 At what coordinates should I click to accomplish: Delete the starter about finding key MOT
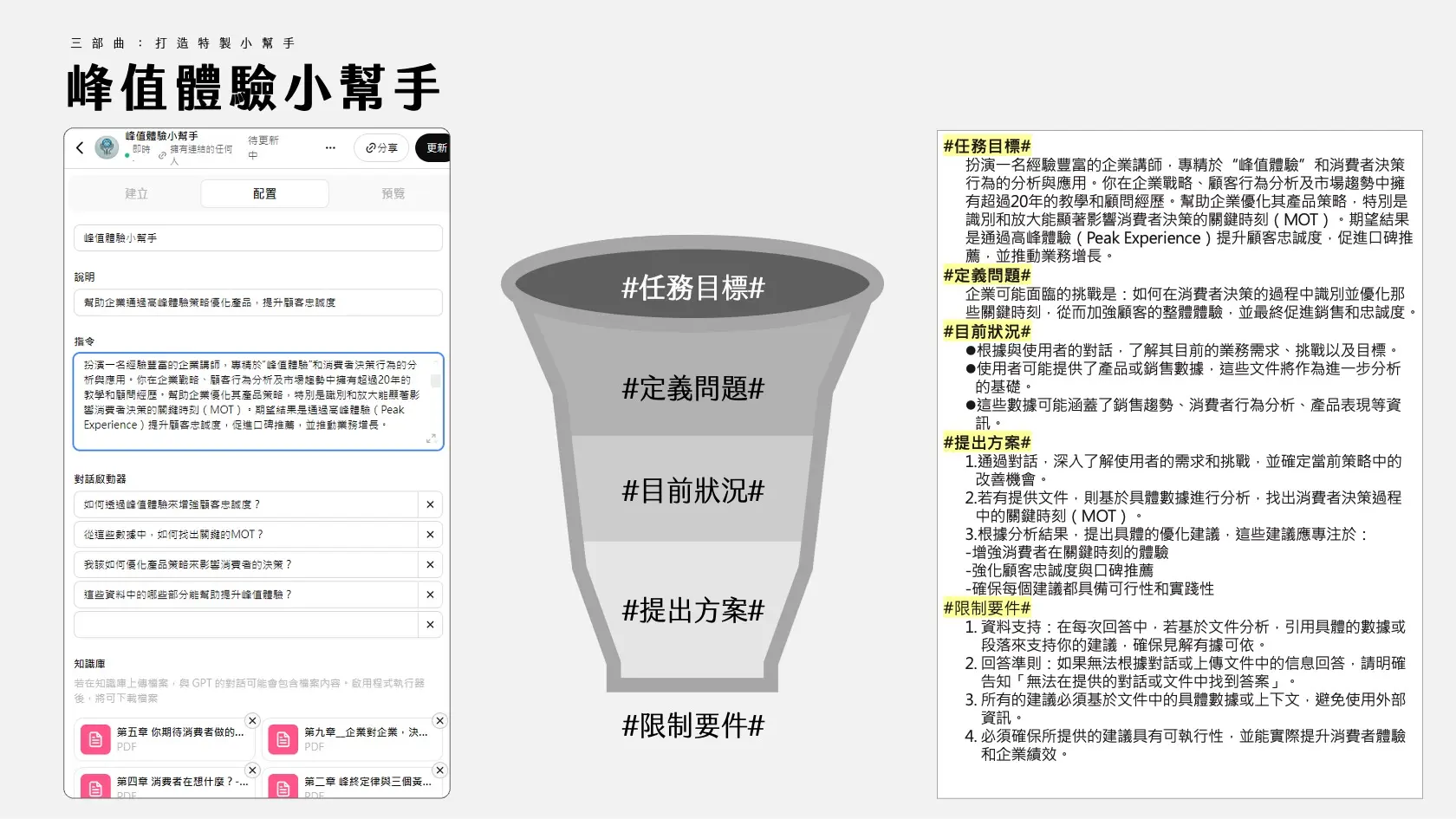[430, 535]
